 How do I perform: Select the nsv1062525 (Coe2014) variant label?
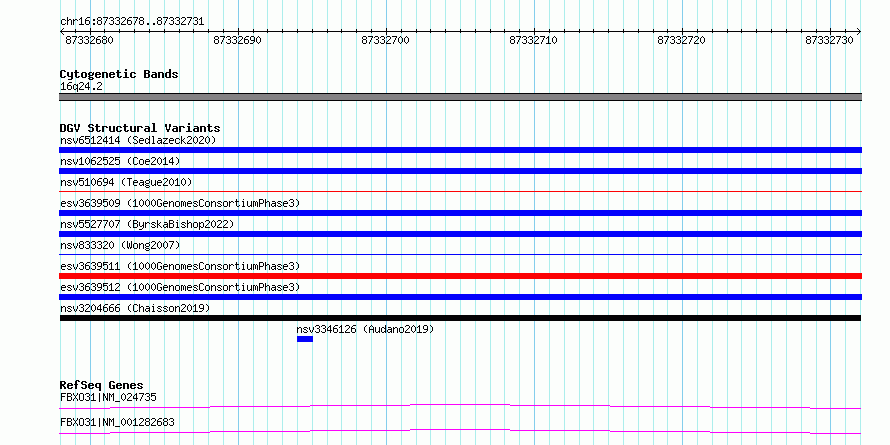tap(120, 161)
